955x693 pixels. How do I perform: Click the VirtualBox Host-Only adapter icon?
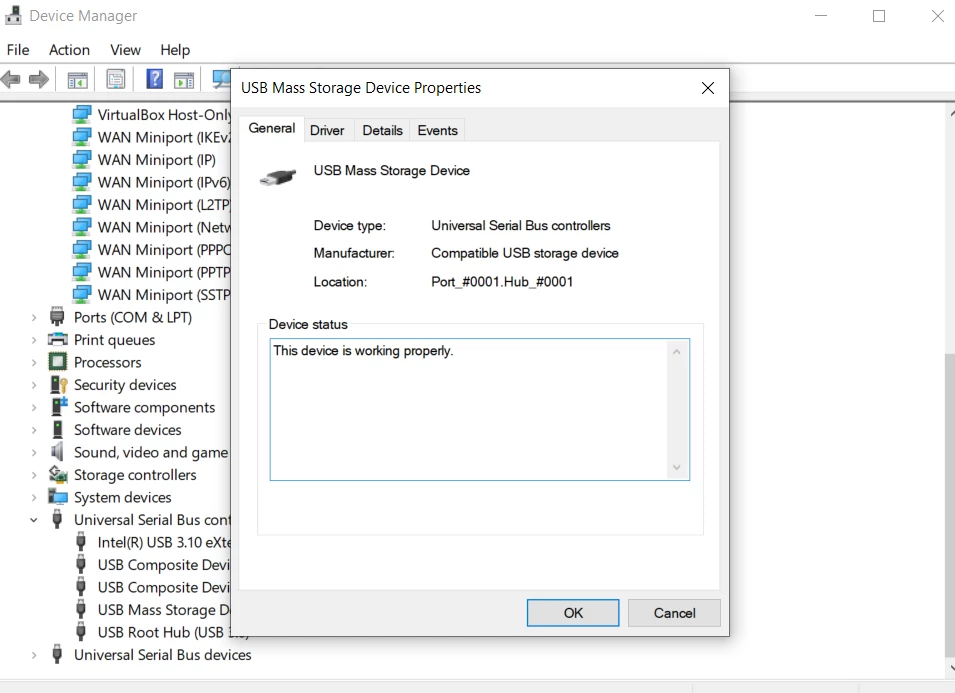(x=82, y=114)
